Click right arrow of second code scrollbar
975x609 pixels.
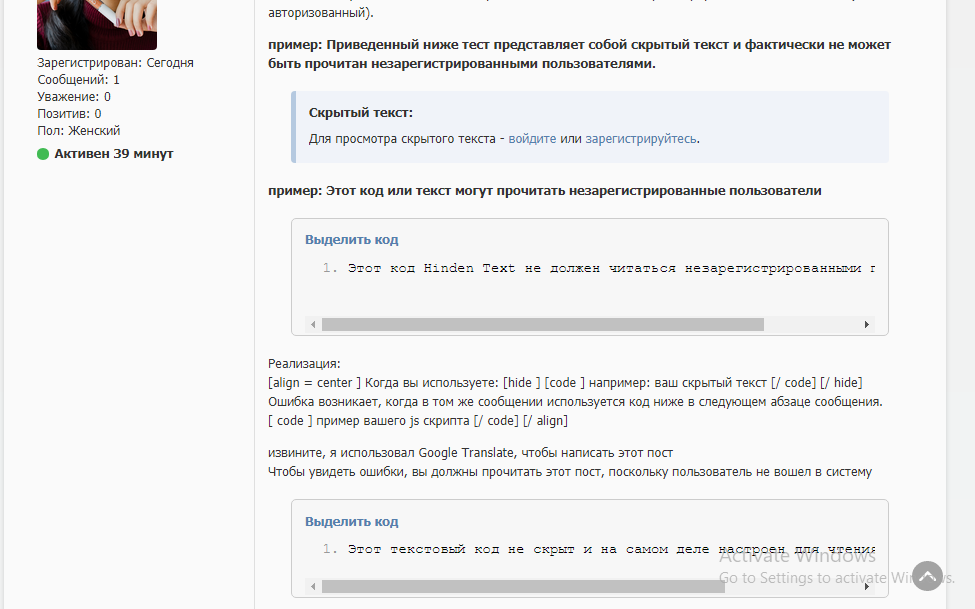coord(867,587)
